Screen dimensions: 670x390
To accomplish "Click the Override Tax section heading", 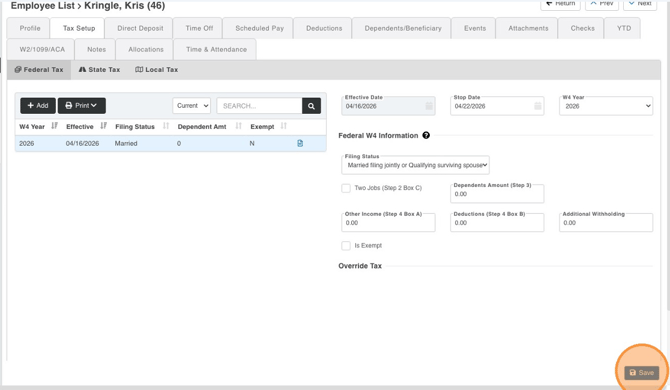I will (x=360, y=266).
